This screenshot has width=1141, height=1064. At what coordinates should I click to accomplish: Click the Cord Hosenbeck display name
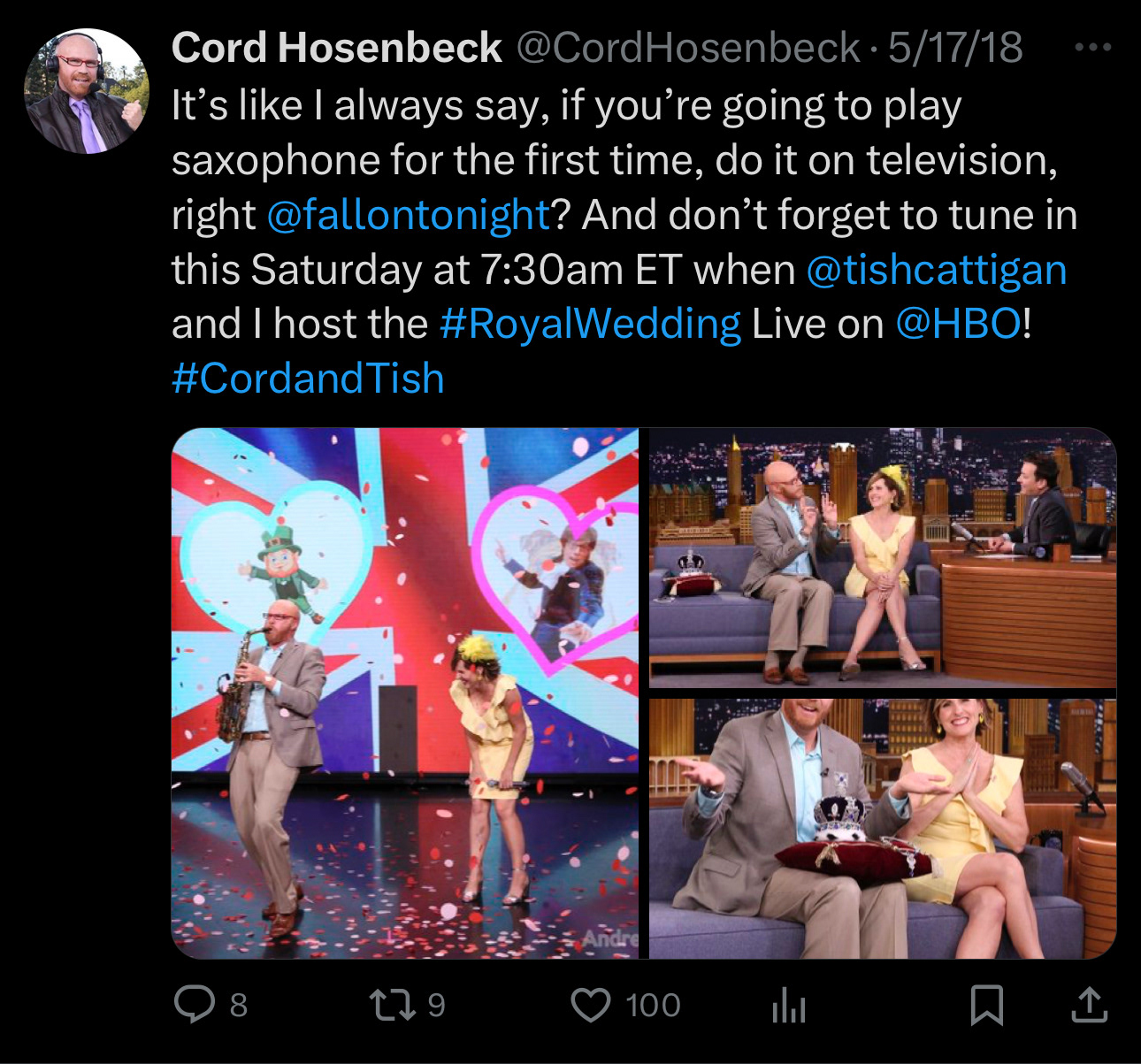(336, 48)
